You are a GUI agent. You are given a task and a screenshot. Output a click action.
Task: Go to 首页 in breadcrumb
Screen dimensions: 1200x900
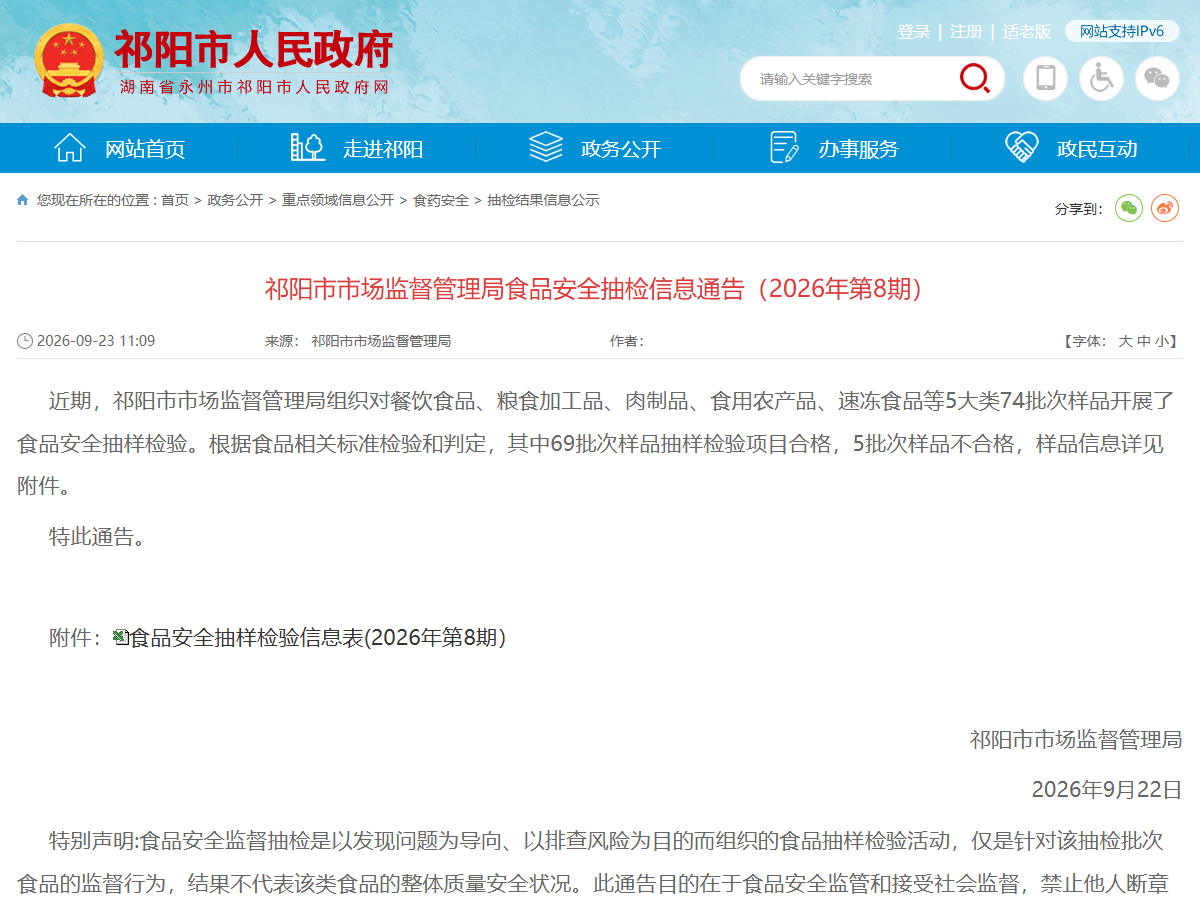coord(175,200)
